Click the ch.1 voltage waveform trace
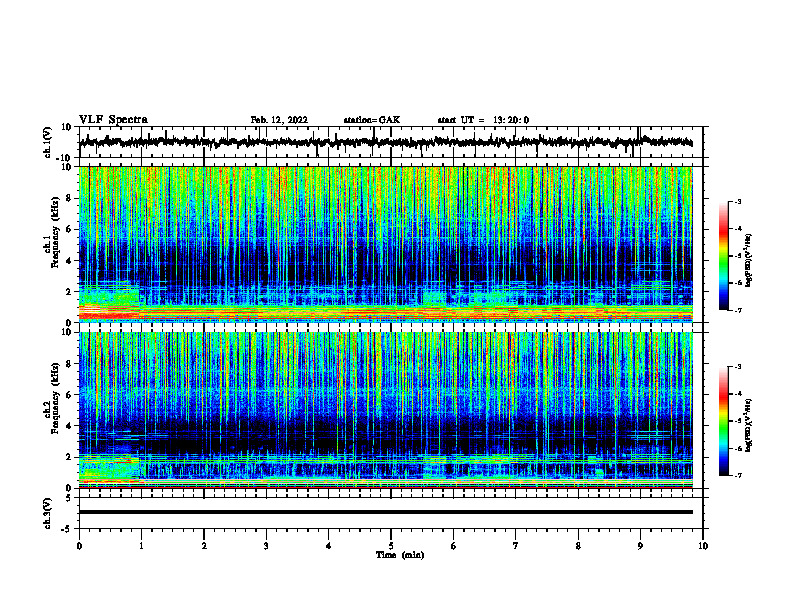This screenshot has height=612, width=792. 385,142
